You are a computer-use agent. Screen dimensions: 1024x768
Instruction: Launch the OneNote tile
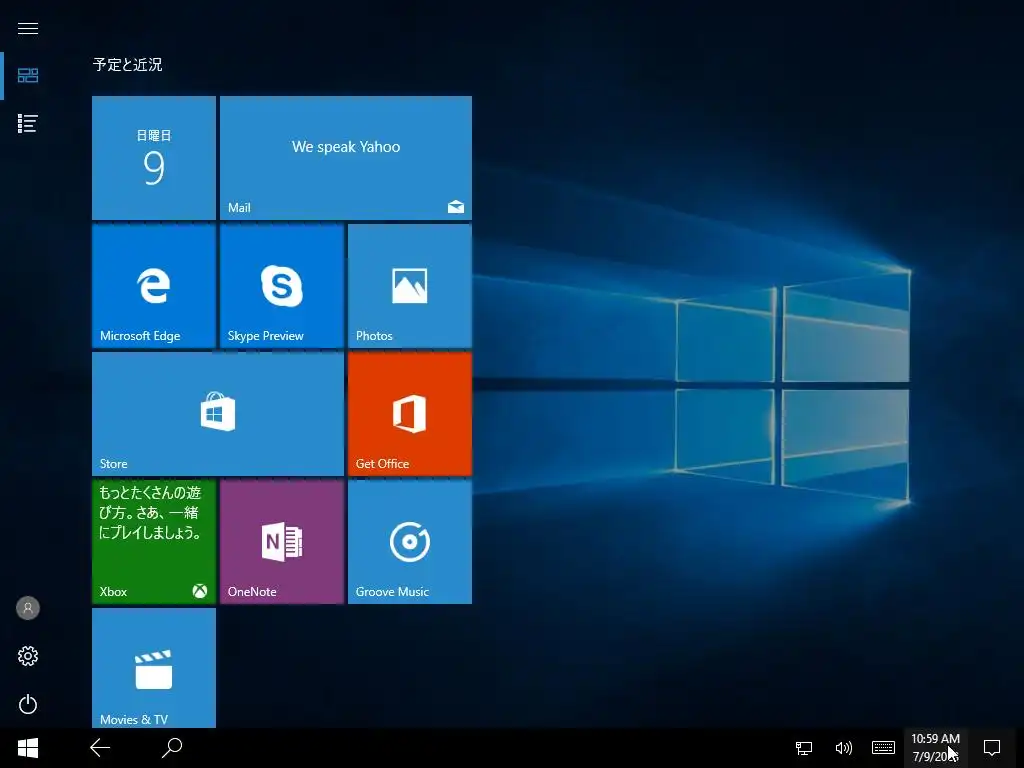click(x=282, y=542)
